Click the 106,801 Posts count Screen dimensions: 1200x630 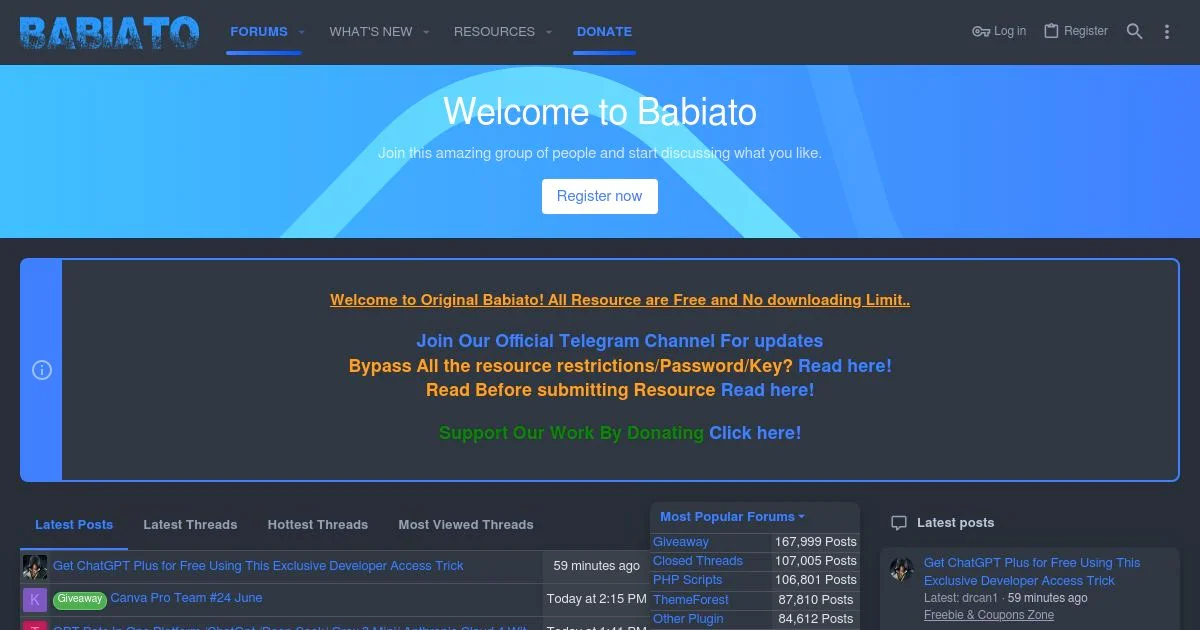click(x=816, y=580)
